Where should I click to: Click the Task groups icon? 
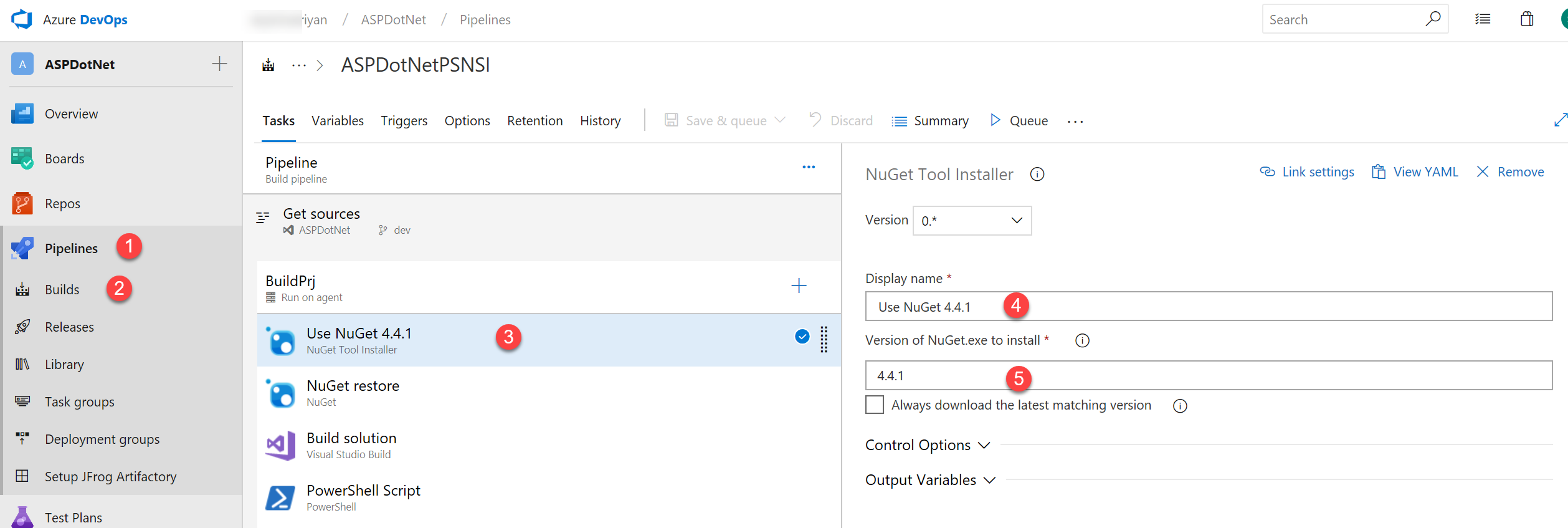(x=22, y=401)
